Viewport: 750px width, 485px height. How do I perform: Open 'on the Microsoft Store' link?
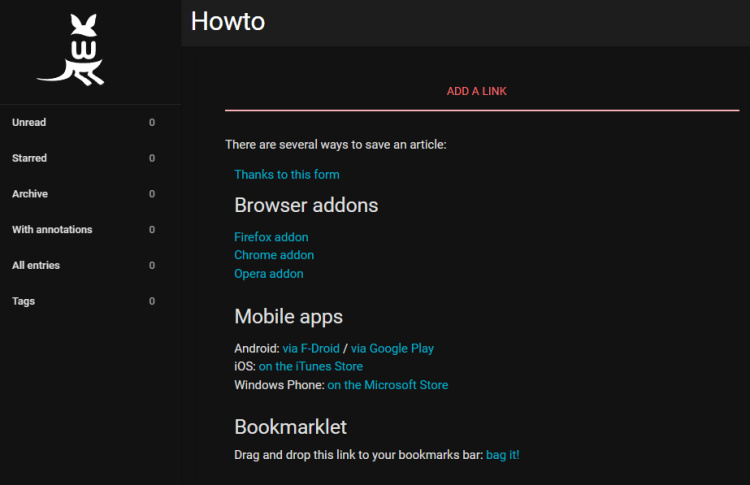pyautogui.click(x=387, y=385)
